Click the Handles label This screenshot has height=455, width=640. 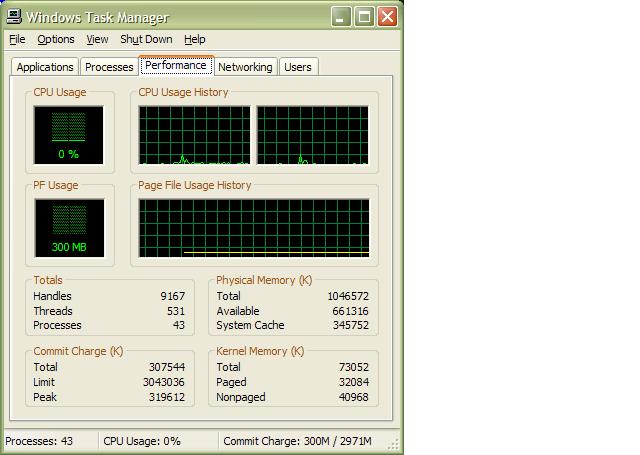point(52,296)
